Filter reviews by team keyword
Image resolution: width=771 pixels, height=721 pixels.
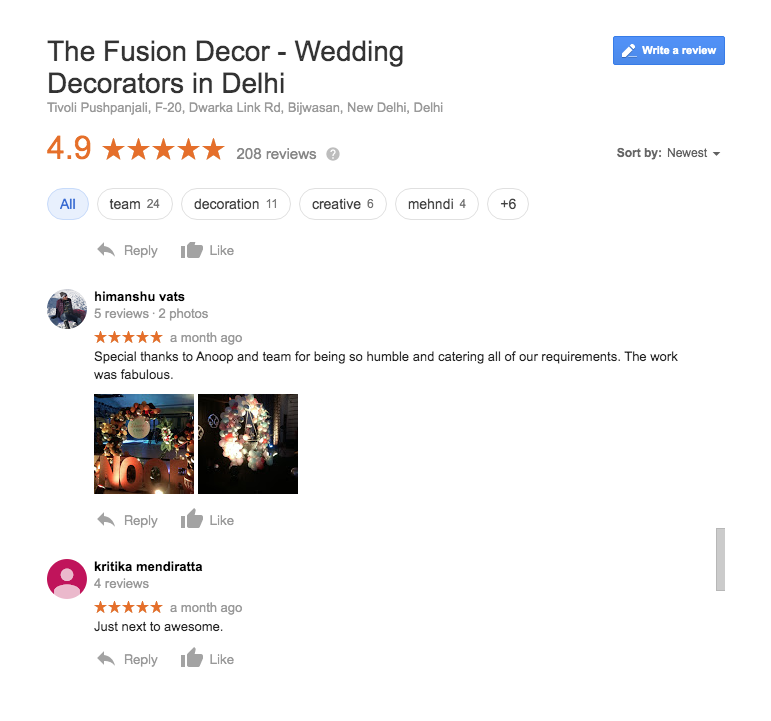(135, 204)
